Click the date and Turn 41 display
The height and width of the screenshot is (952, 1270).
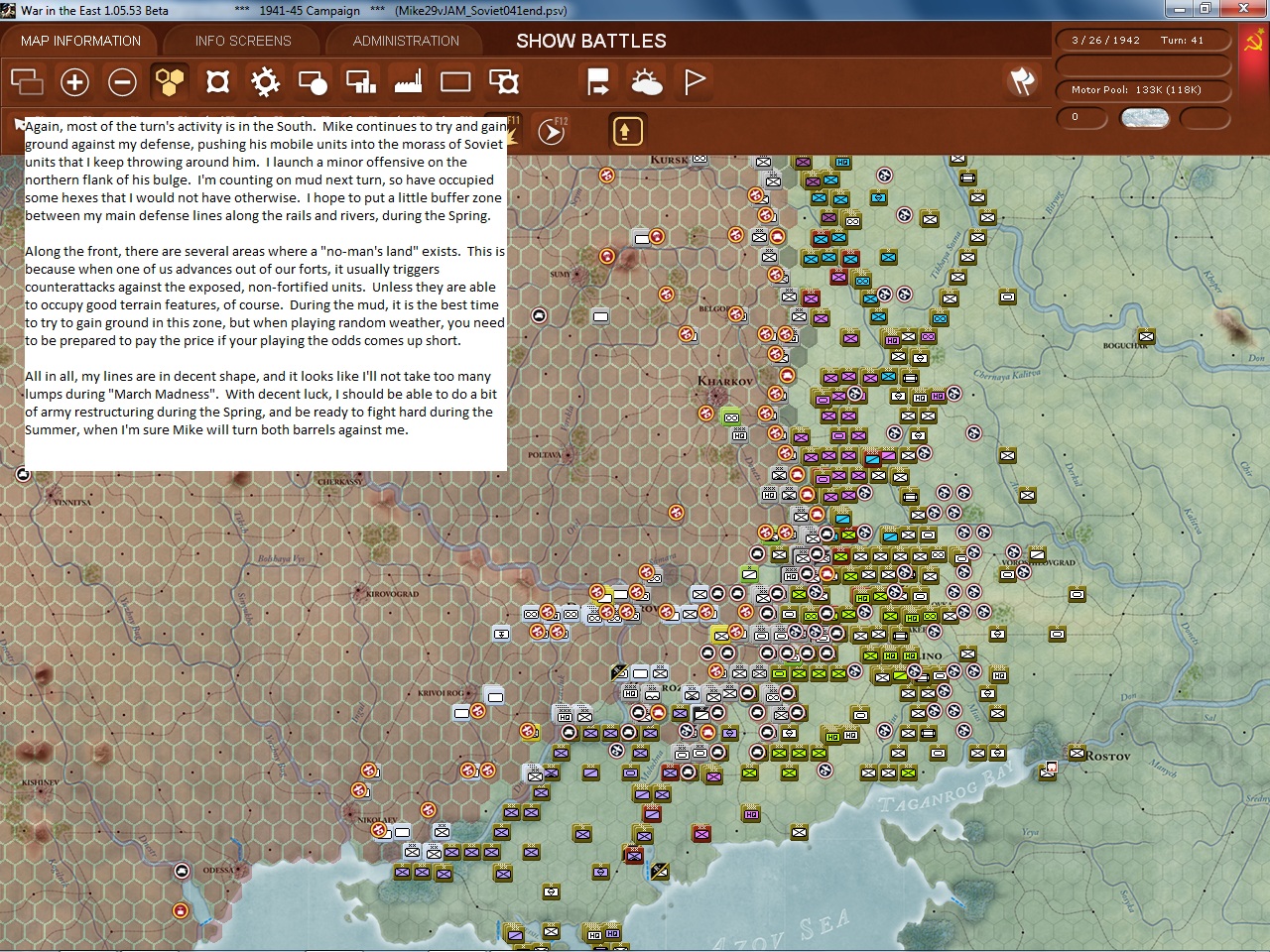[x=1143, y=41]
